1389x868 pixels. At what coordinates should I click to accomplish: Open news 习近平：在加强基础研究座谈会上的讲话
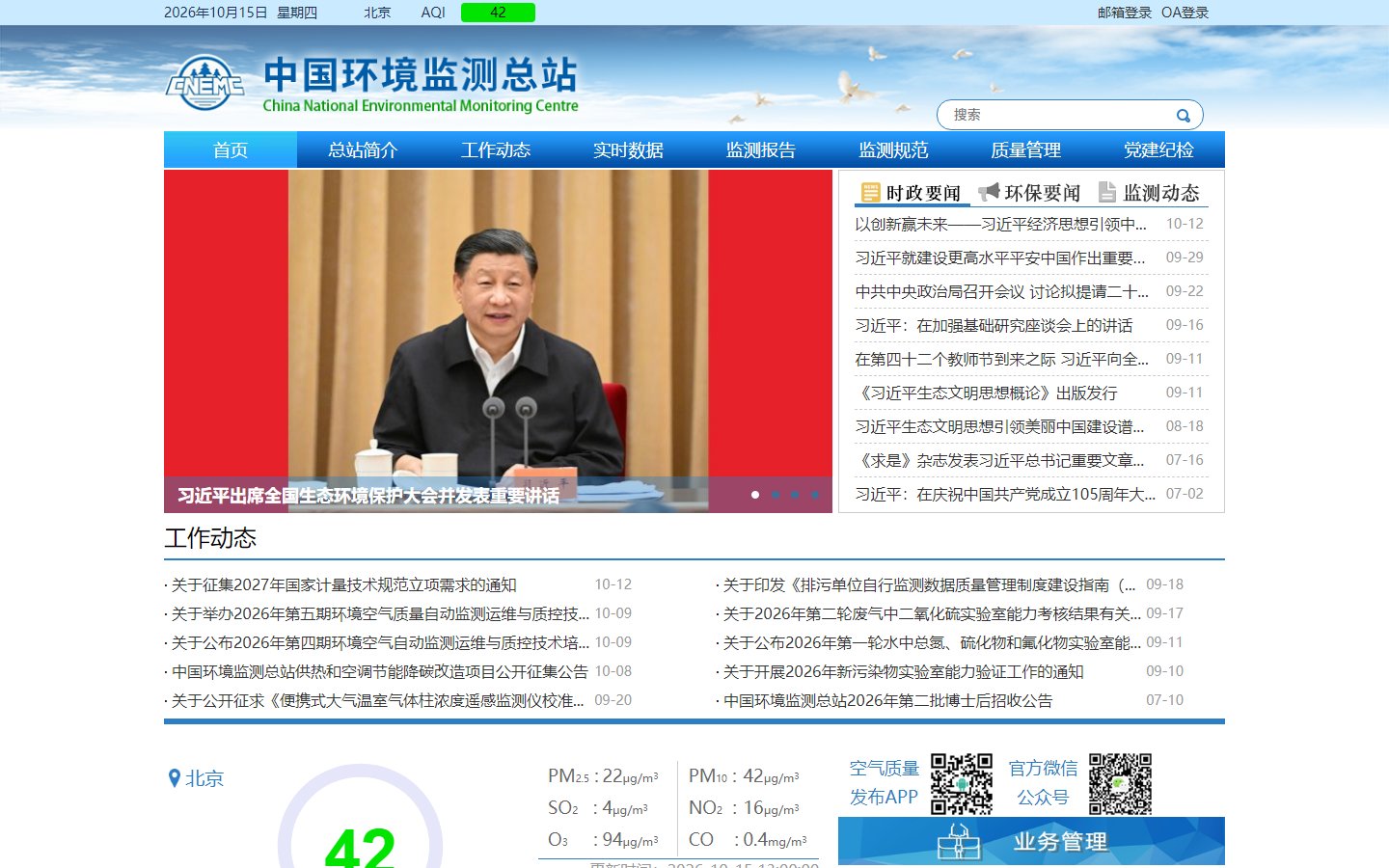pos(994,326)
